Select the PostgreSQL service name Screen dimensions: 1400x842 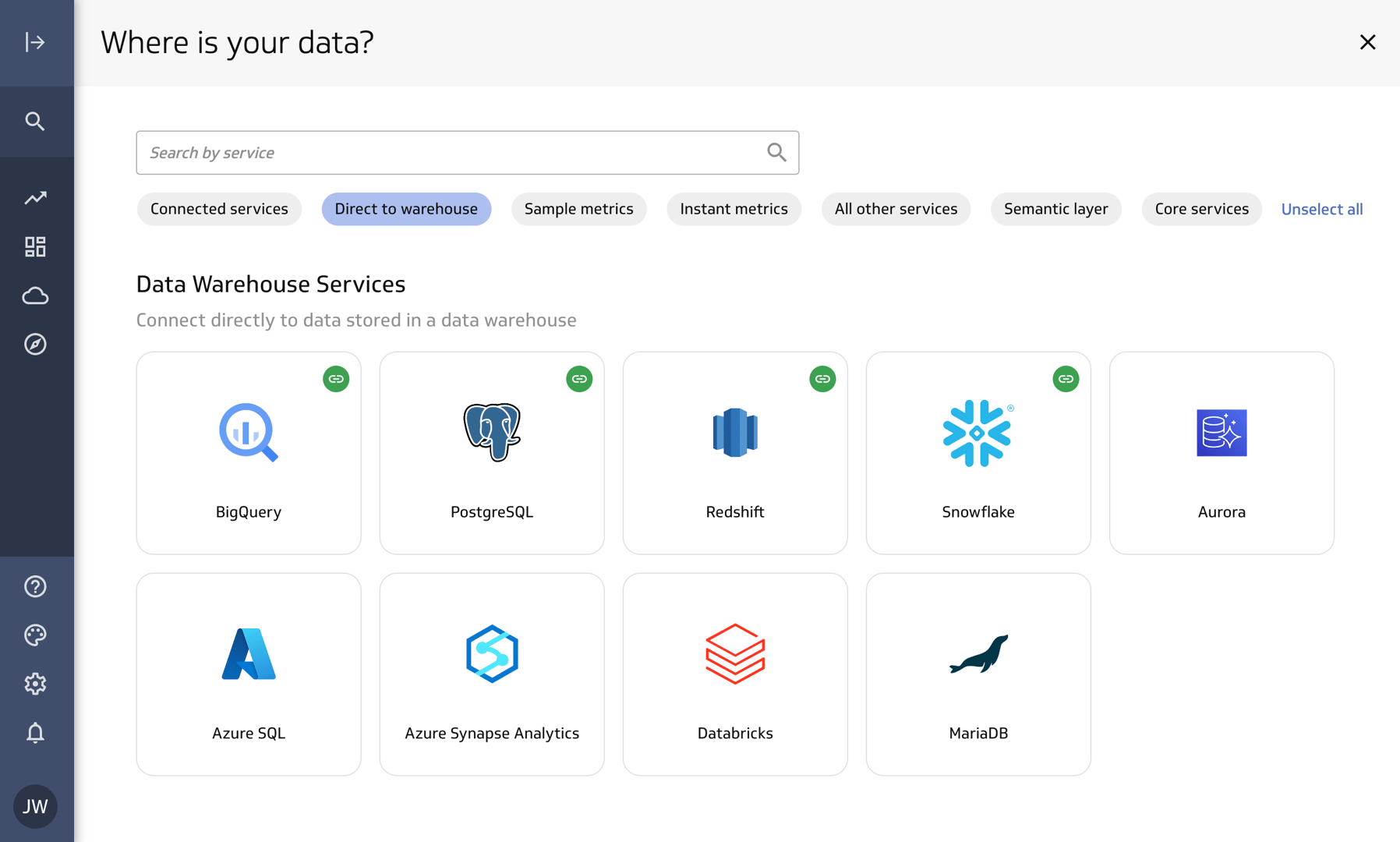click(x=492, y=512)
